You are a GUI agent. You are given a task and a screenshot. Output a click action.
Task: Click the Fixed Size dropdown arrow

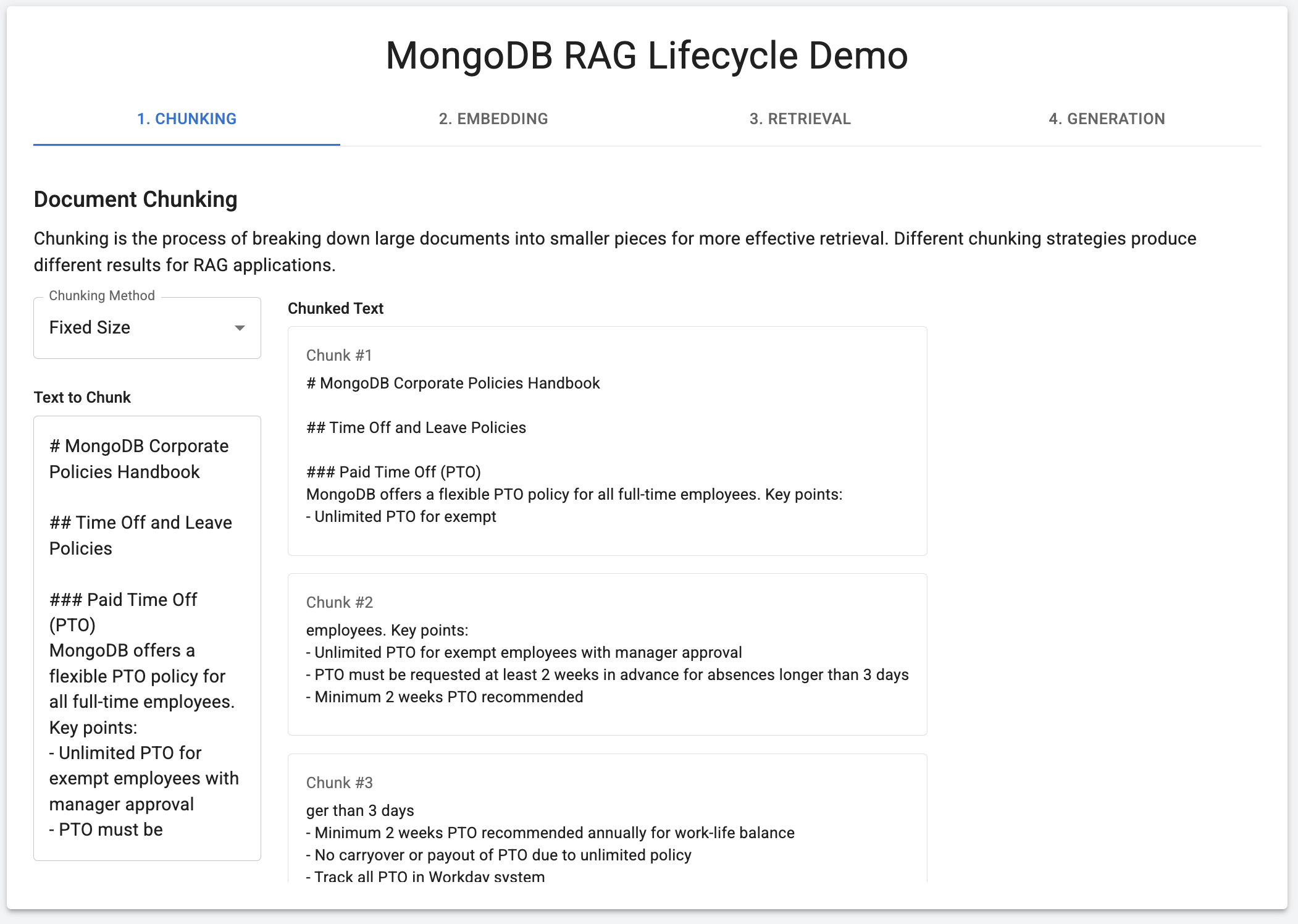coord(240,328)
